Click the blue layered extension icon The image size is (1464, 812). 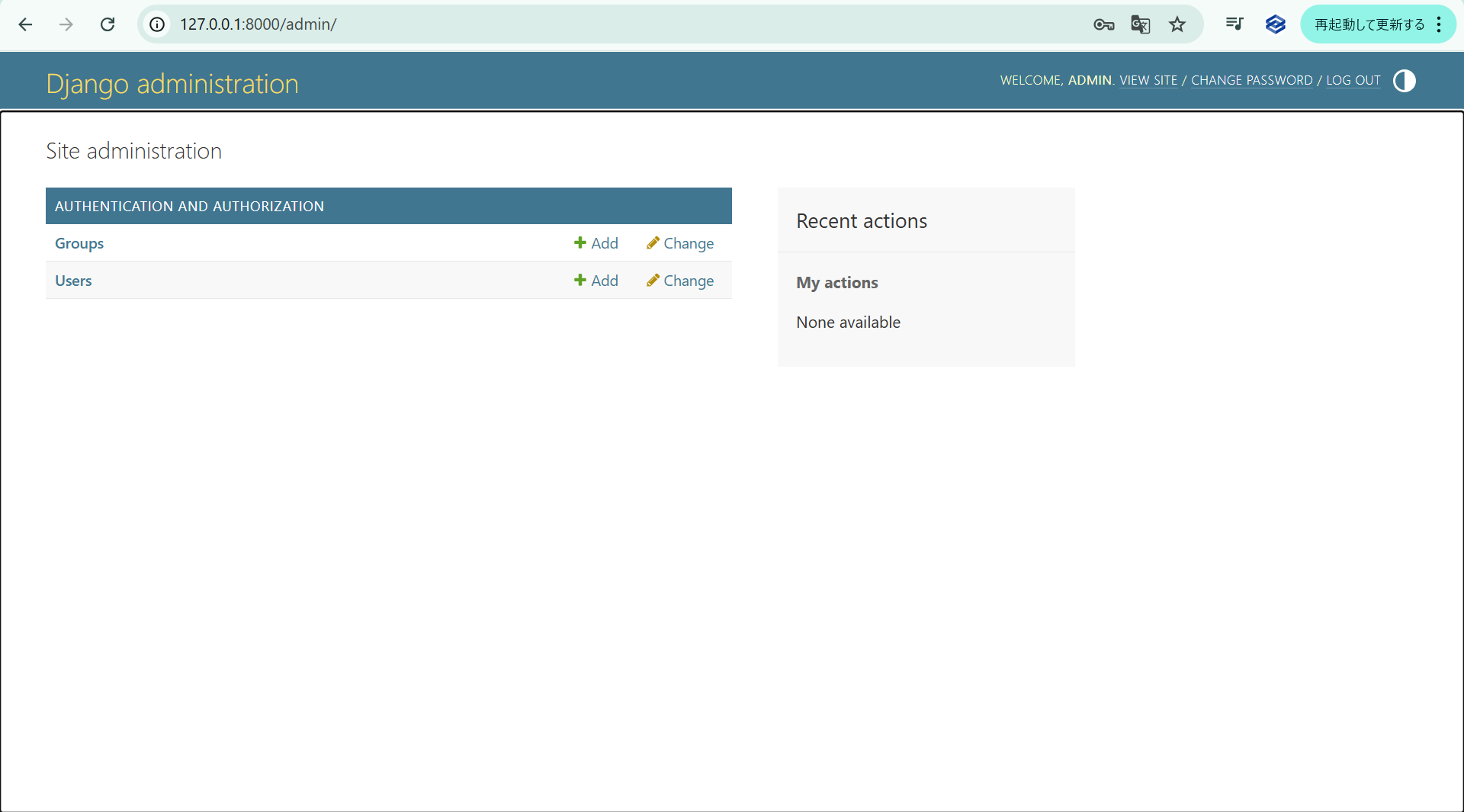click(1275, 24)
